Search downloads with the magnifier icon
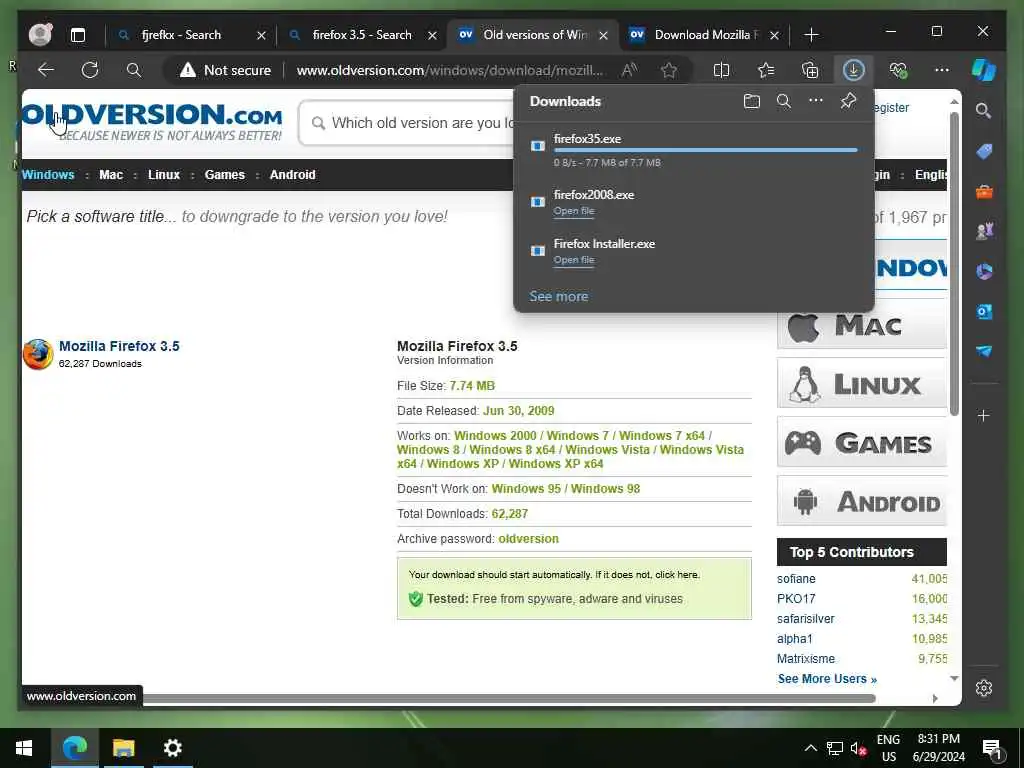Screen dimensions: 1024x768 (x=784, y=101)
